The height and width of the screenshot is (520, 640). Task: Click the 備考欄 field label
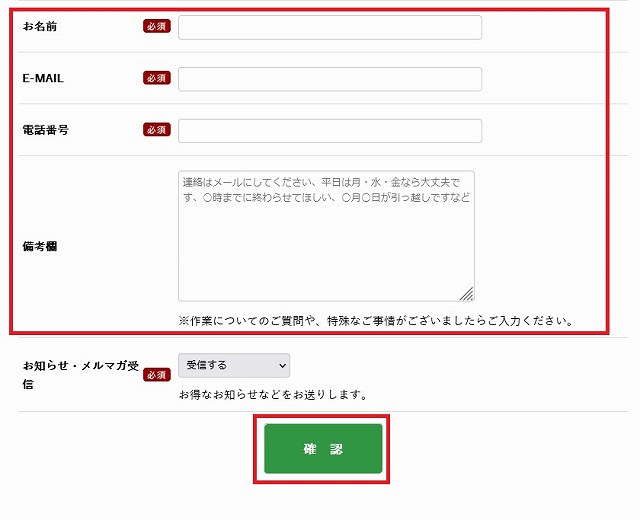pos(40,246)
